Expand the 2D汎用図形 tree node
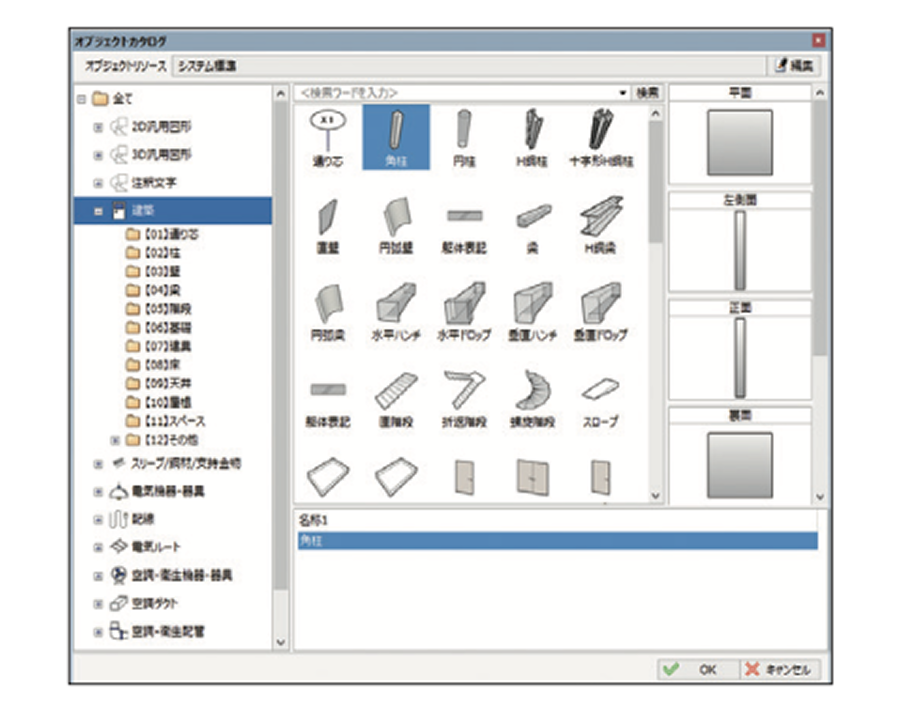 point(98,127)
